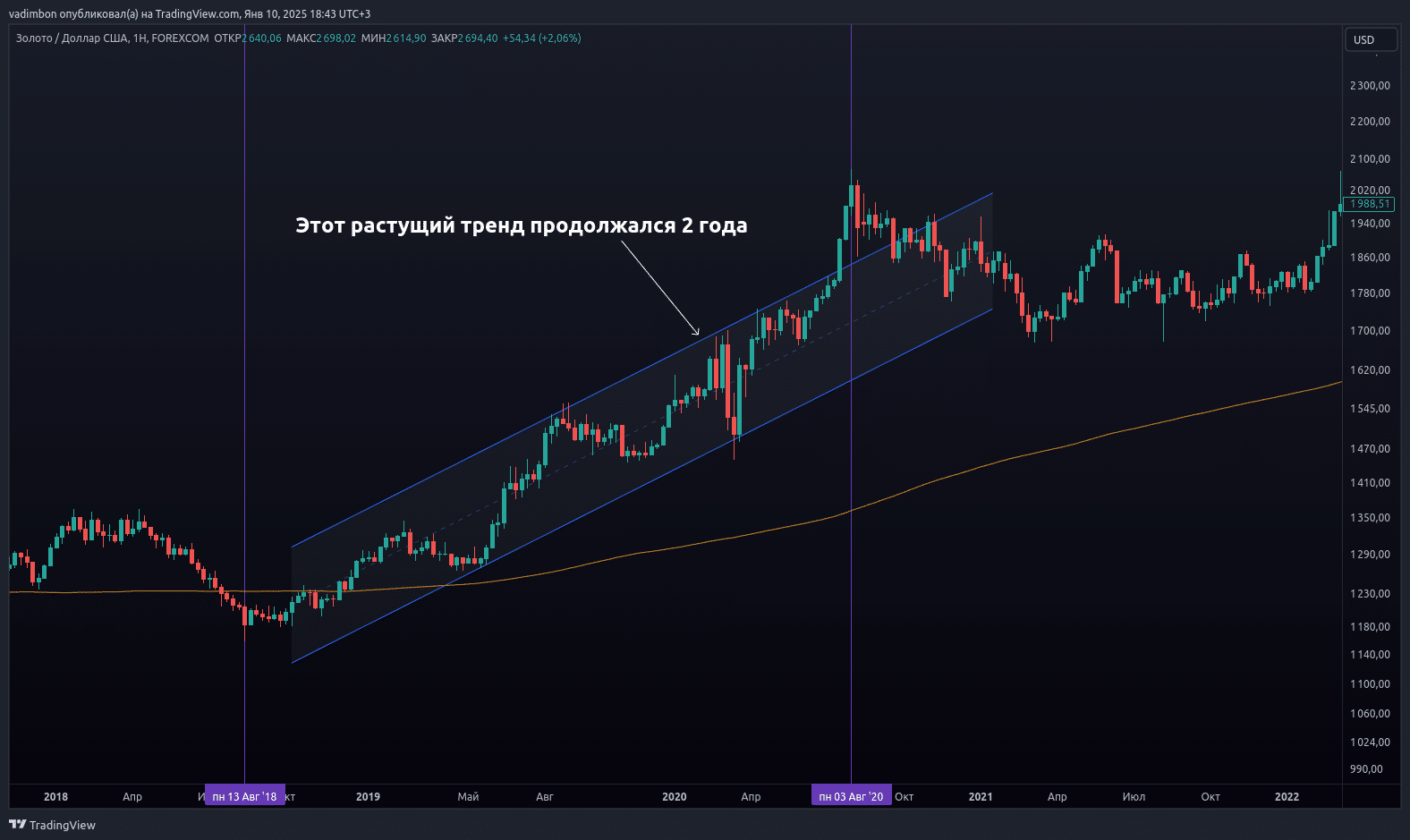Select the 'пн 03 Авг '20' date marker

(851, 796)
